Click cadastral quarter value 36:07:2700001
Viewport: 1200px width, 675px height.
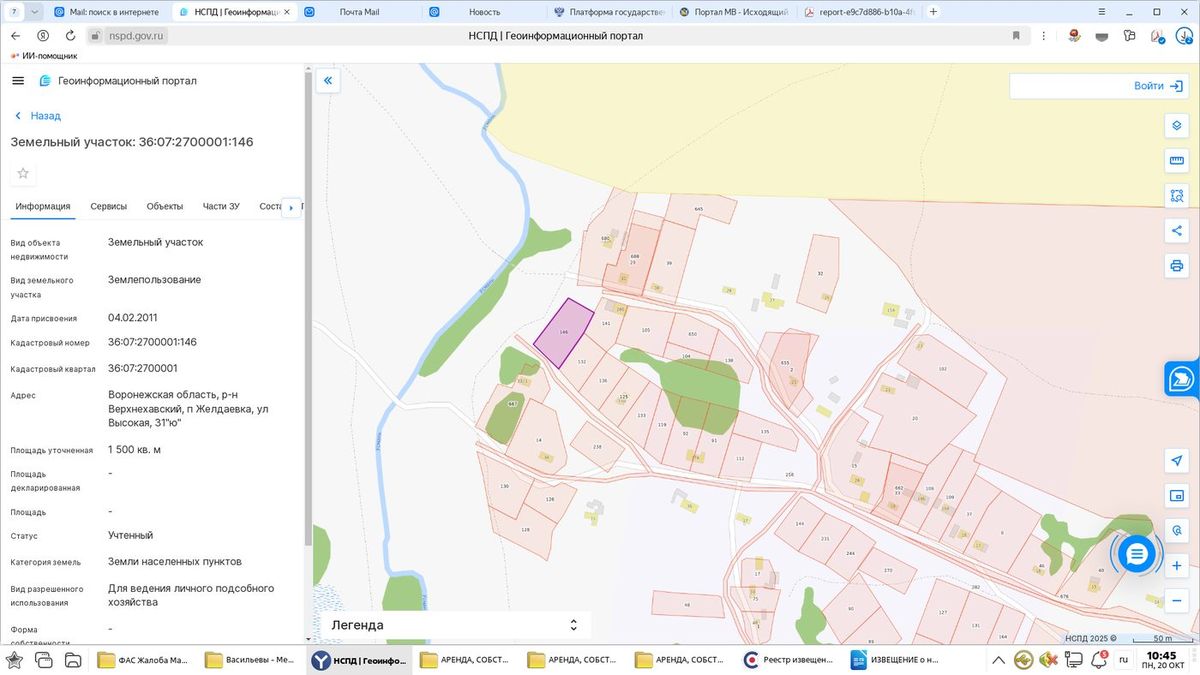pos(143,368)
